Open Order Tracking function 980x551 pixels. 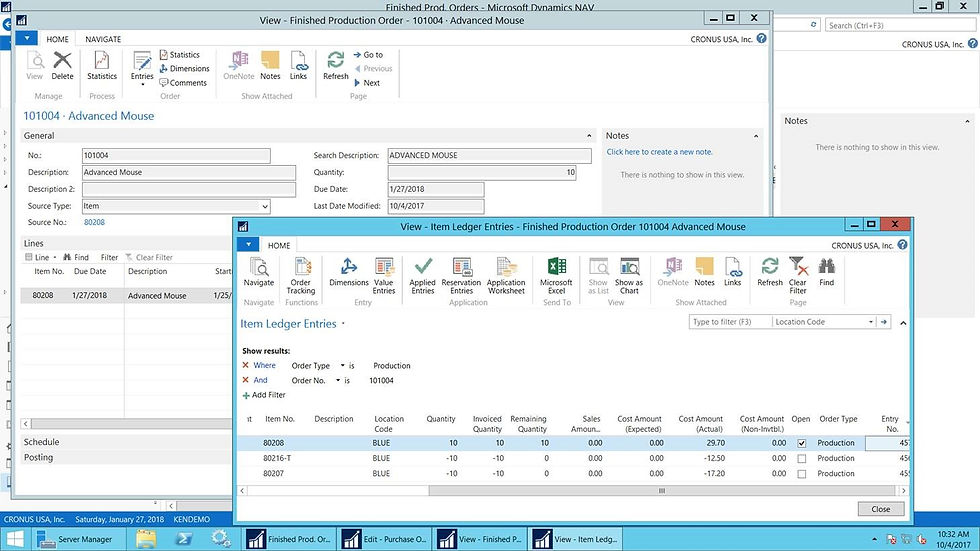[x=301, y=276]
